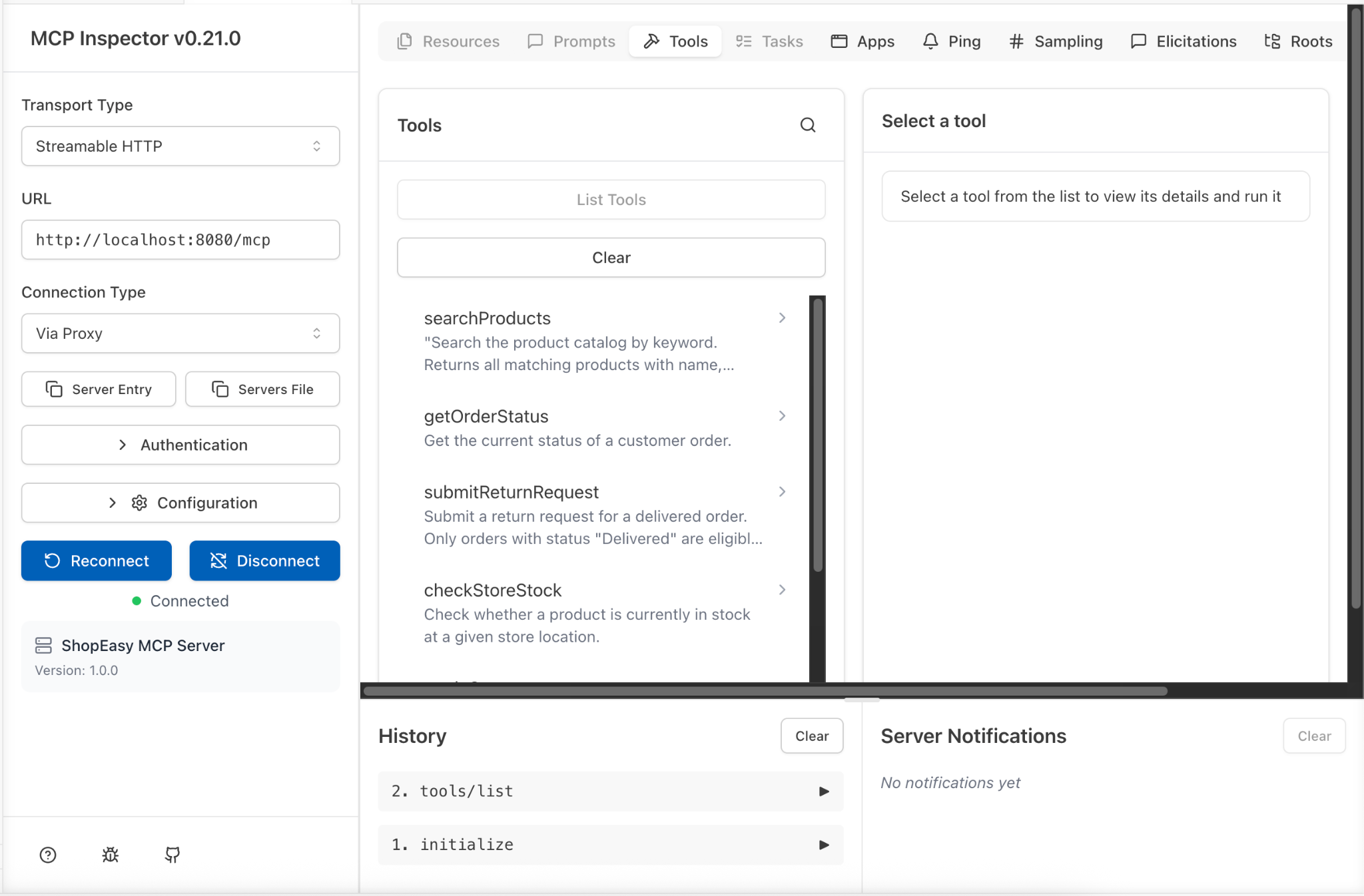Open the Elicitations tab

pos(1184,41)
